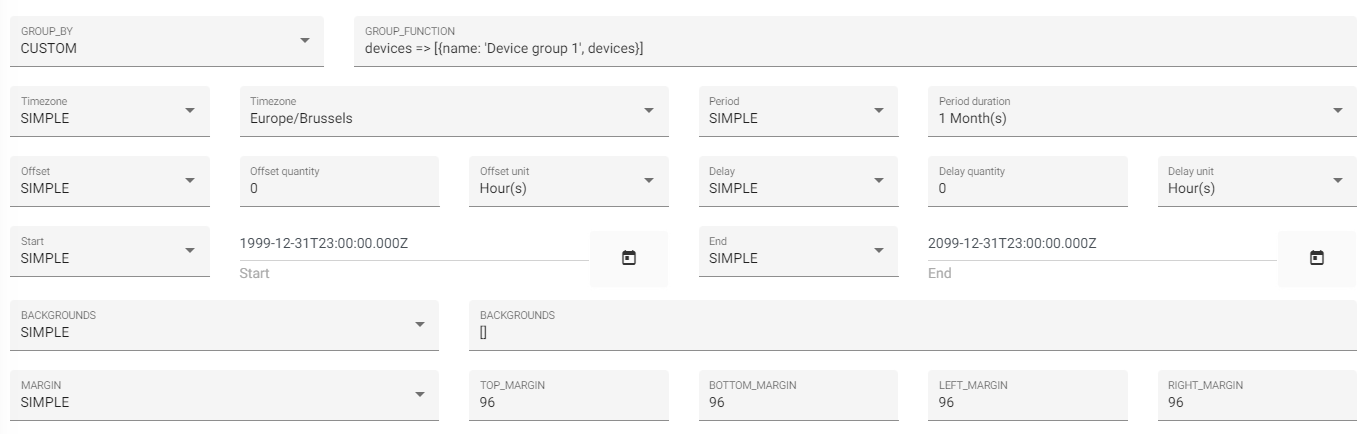Click the GROUP_FUNCTION text field

860,48
